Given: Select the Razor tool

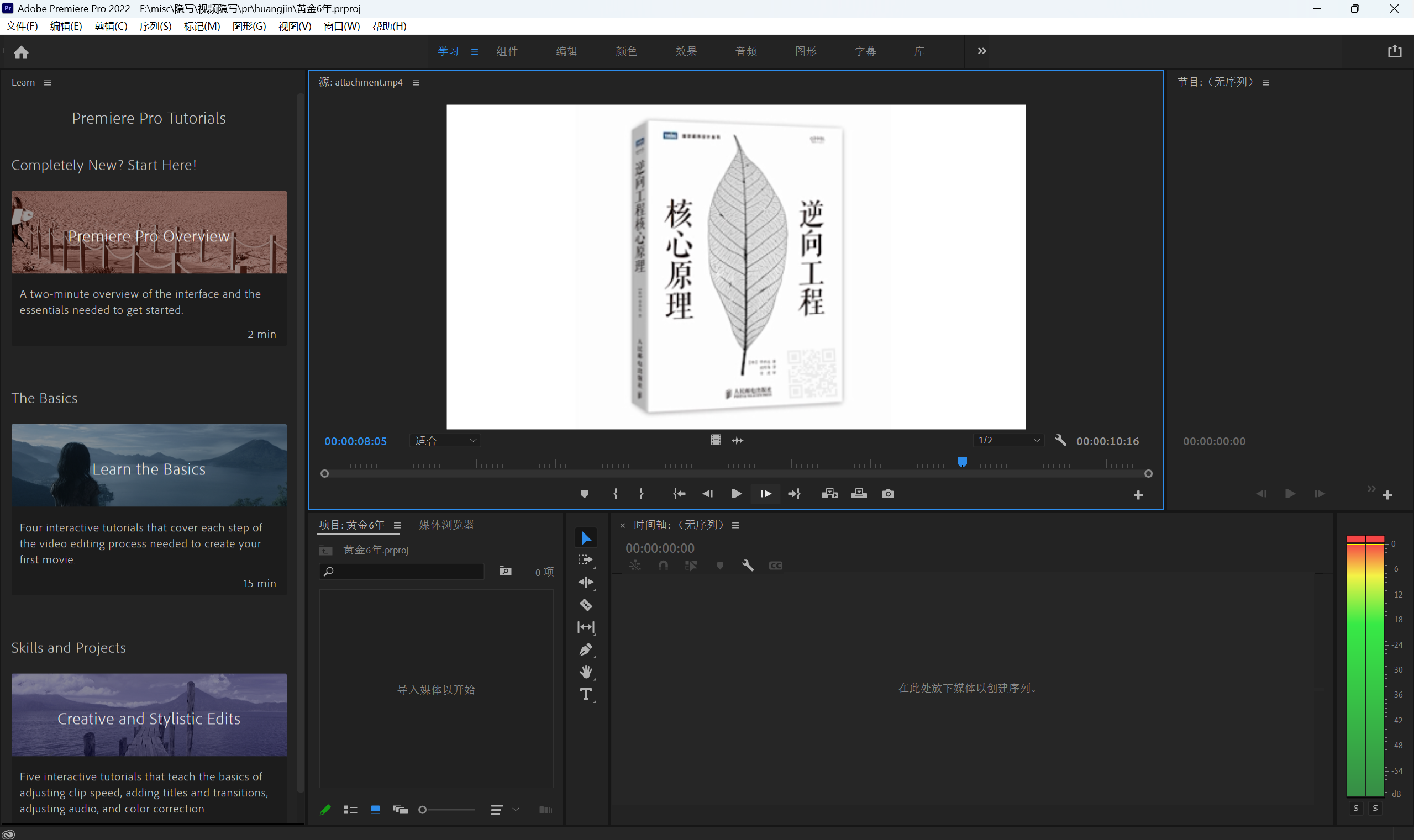Looking at the screenshot, I should (x=586, y=605).
